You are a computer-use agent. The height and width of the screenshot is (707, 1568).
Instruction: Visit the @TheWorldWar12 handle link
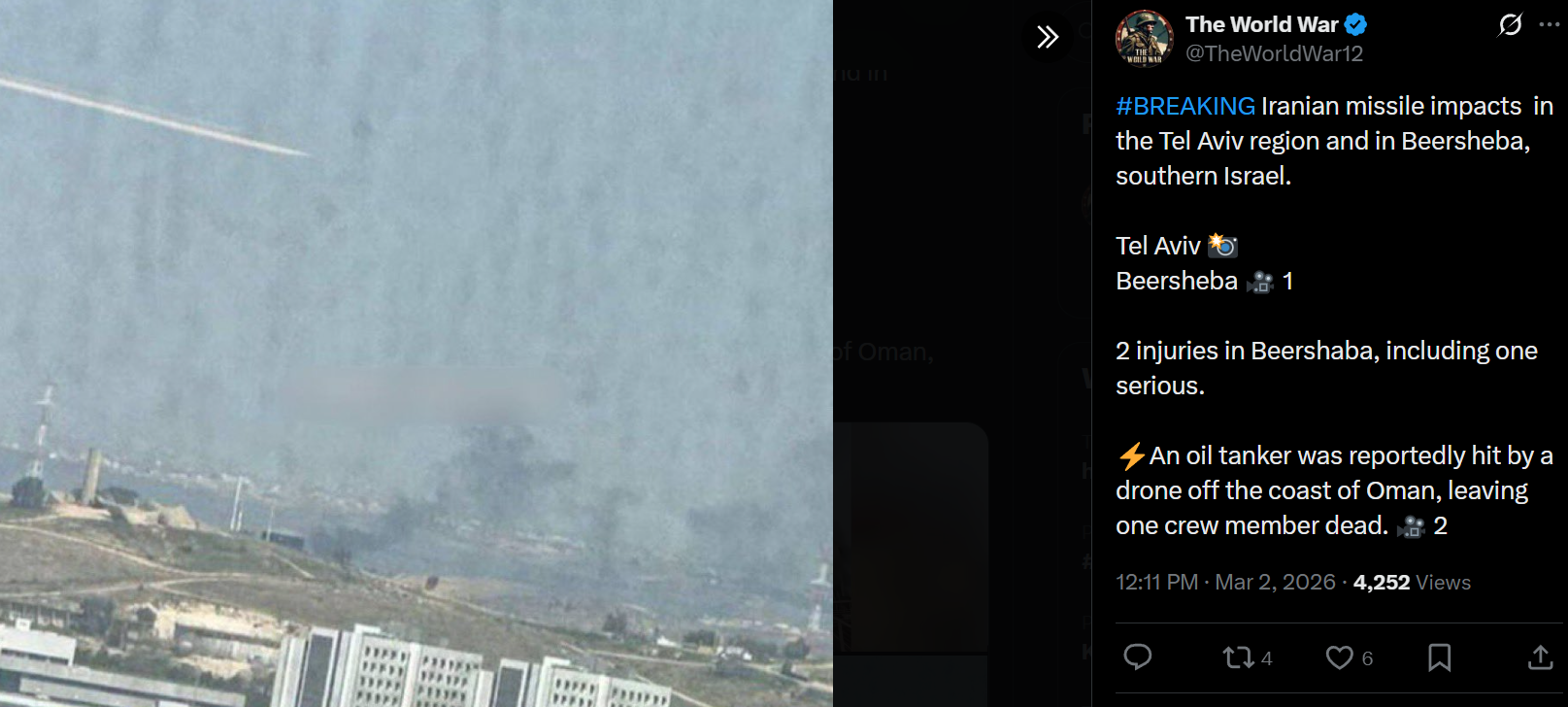[1274, 53]
